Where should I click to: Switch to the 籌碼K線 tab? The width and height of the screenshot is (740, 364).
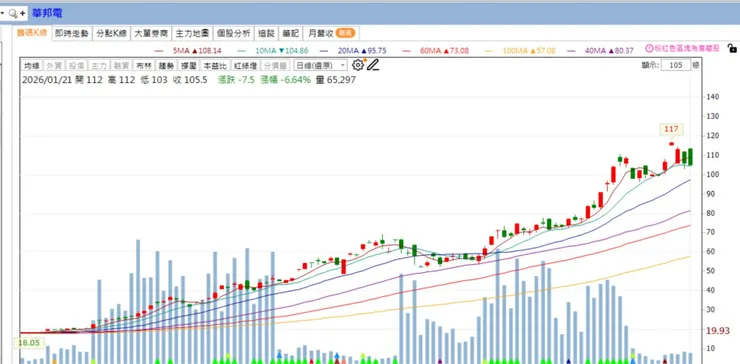coord(32,33)
